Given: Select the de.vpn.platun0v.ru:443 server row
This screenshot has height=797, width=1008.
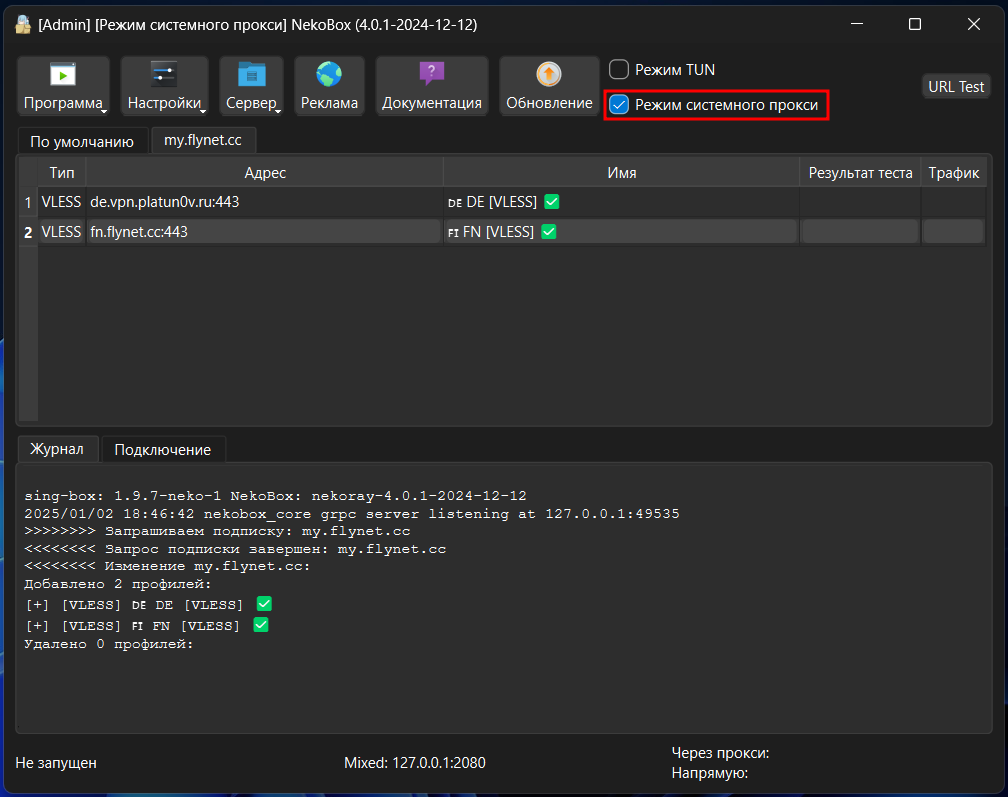Looking at the screenshot, I should tap(265, 202).
